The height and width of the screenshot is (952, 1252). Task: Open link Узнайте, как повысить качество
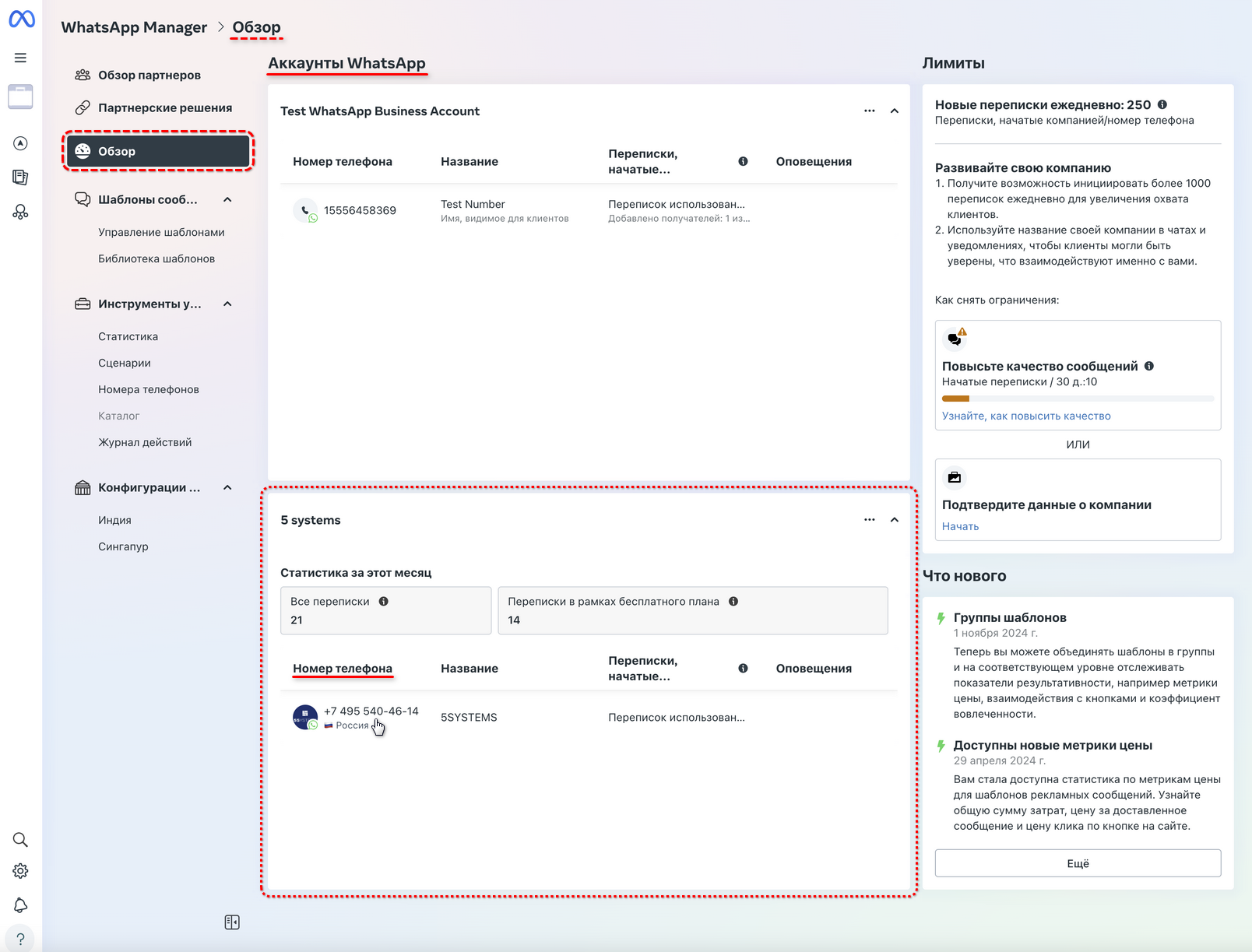point(1026,416)
